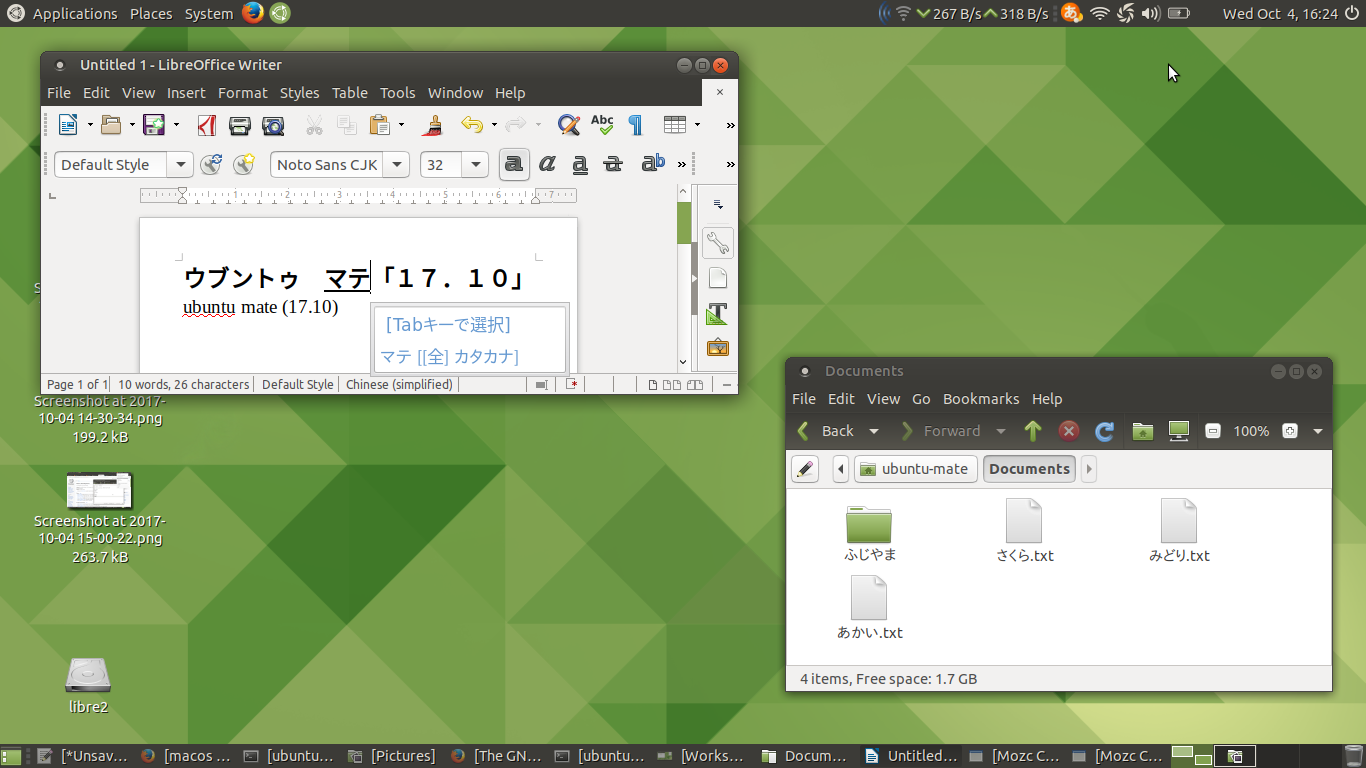Open the font size dropdown
The width and height of the screenshot is (1366, 768).
coord(475,165)
